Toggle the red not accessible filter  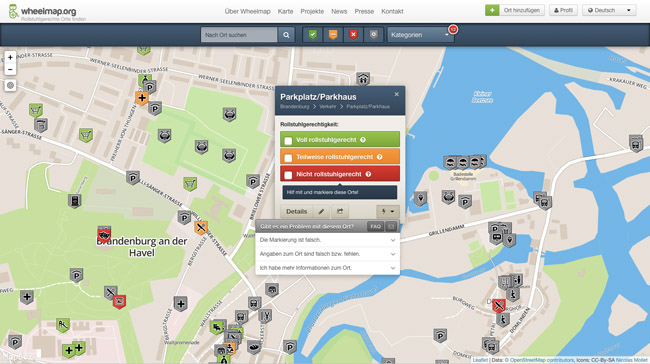coord(353,35)
